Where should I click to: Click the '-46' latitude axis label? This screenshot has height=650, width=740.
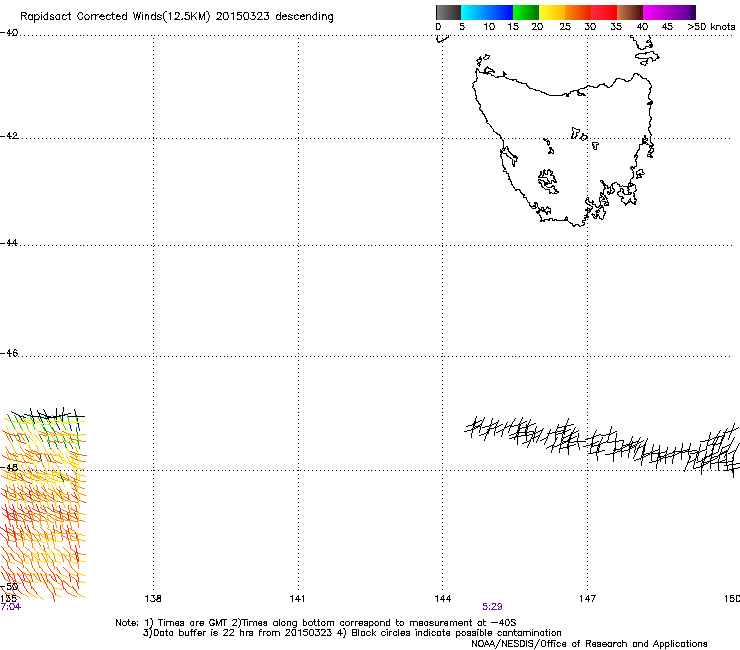click(x=9, y=353)
